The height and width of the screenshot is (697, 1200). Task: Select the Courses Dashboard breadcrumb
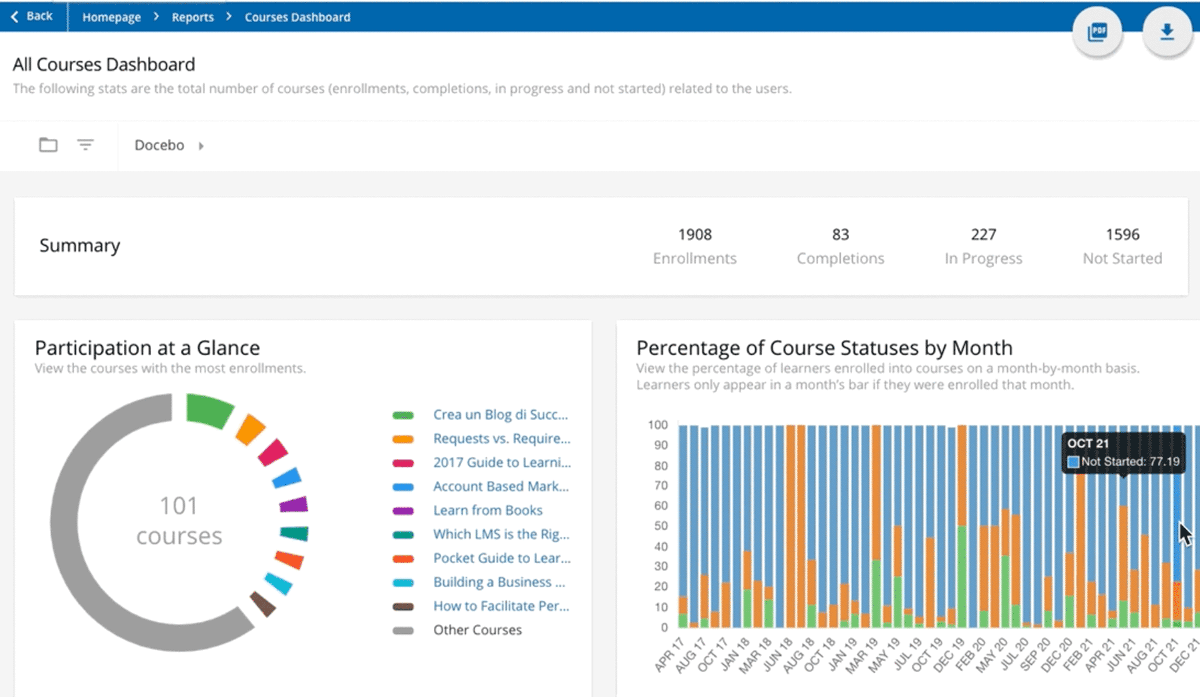(x=297, y=17)
